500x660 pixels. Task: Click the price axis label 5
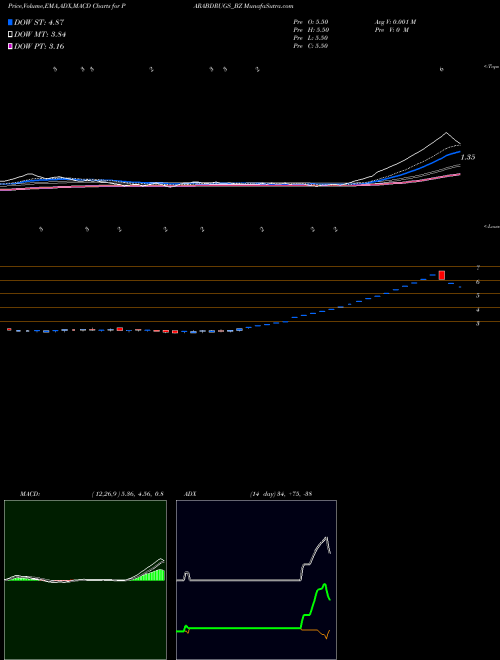(x=478, y=295)
